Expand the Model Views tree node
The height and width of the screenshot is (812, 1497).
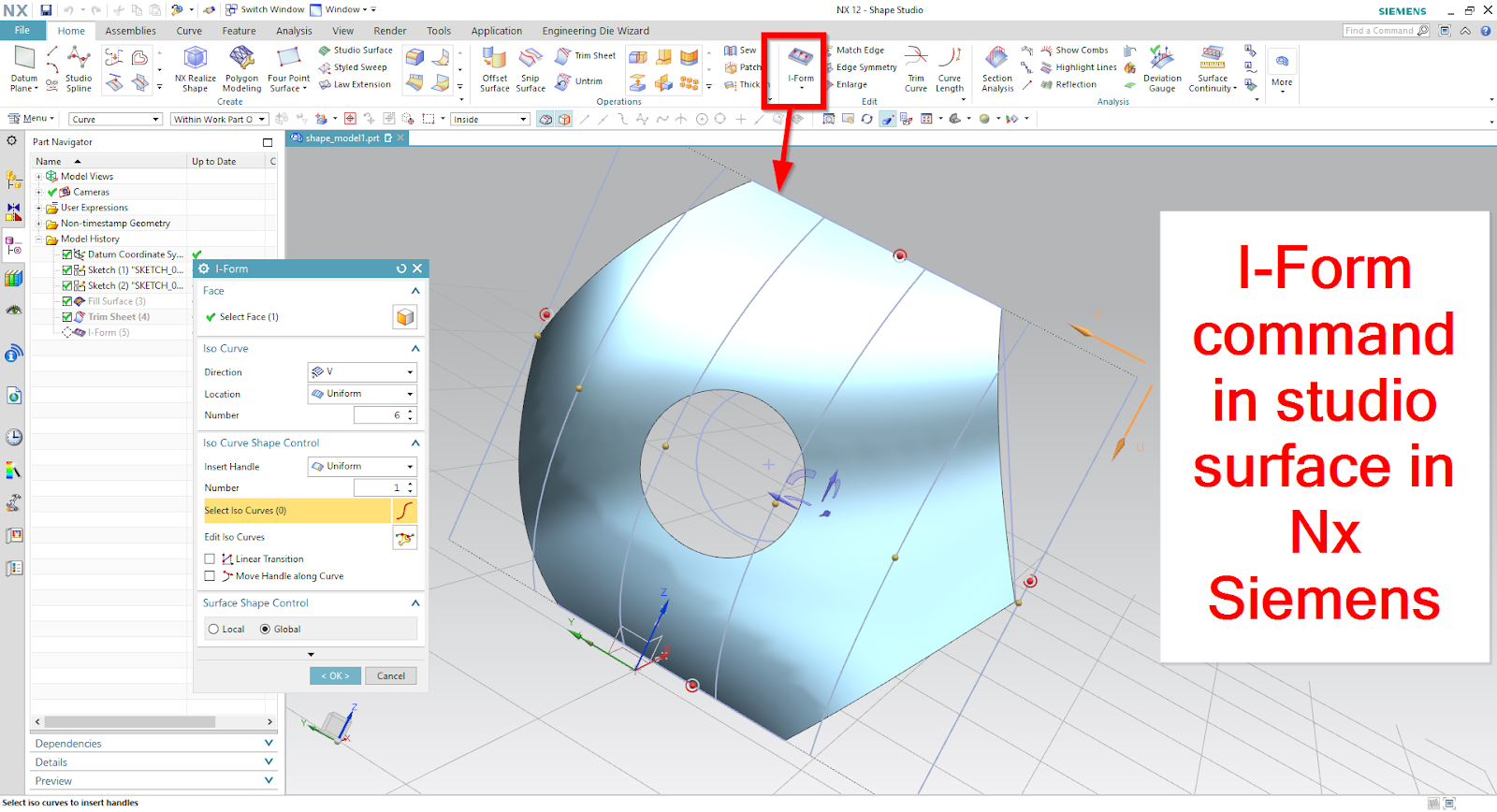click(x=39, y=177)
